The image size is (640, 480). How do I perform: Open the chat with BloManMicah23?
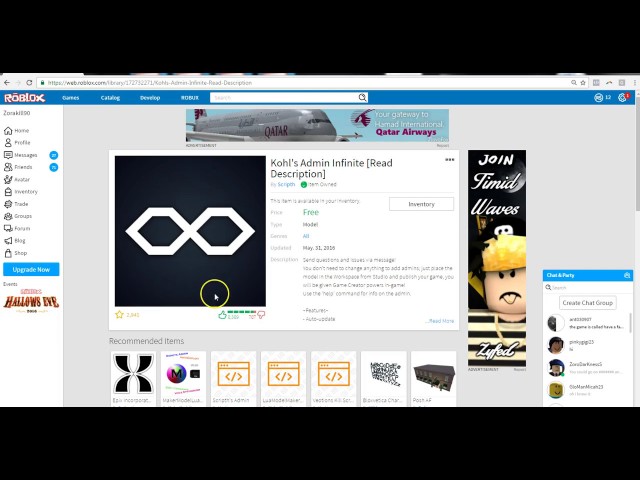[587, 390]
